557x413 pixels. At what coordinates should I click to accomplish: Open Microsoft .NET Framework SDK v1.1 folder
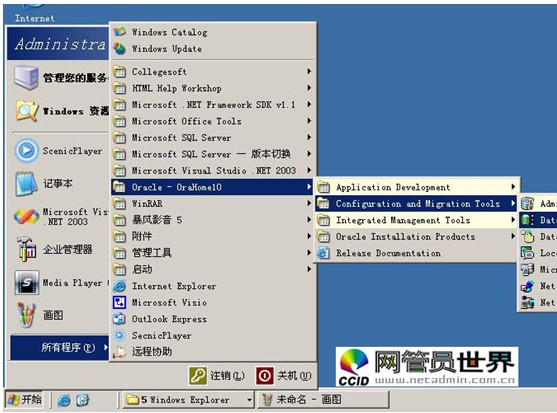coord(213,105)
